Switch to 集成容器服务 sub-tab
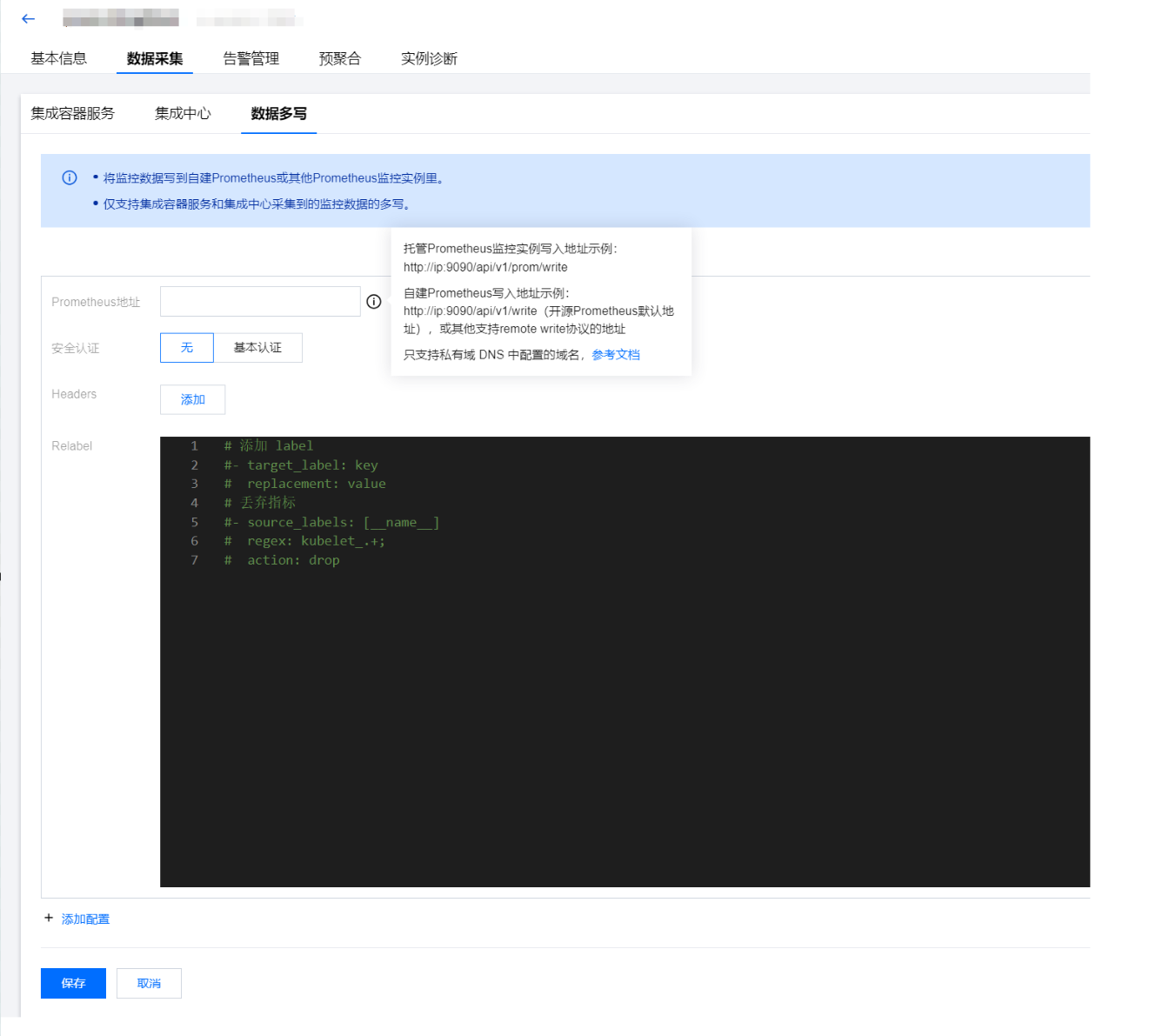 point(73,113)
